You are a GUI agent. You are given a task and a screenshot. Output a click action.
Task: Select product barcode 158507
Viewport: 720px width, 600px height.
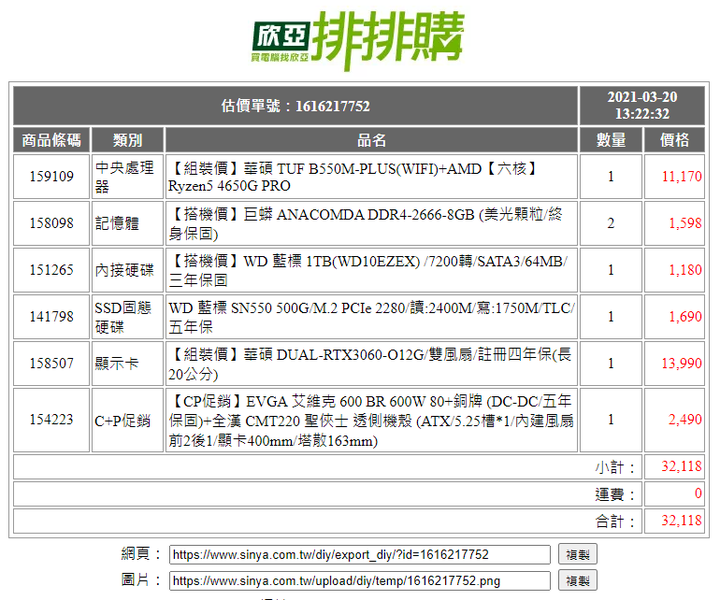[x=51, y=364]
